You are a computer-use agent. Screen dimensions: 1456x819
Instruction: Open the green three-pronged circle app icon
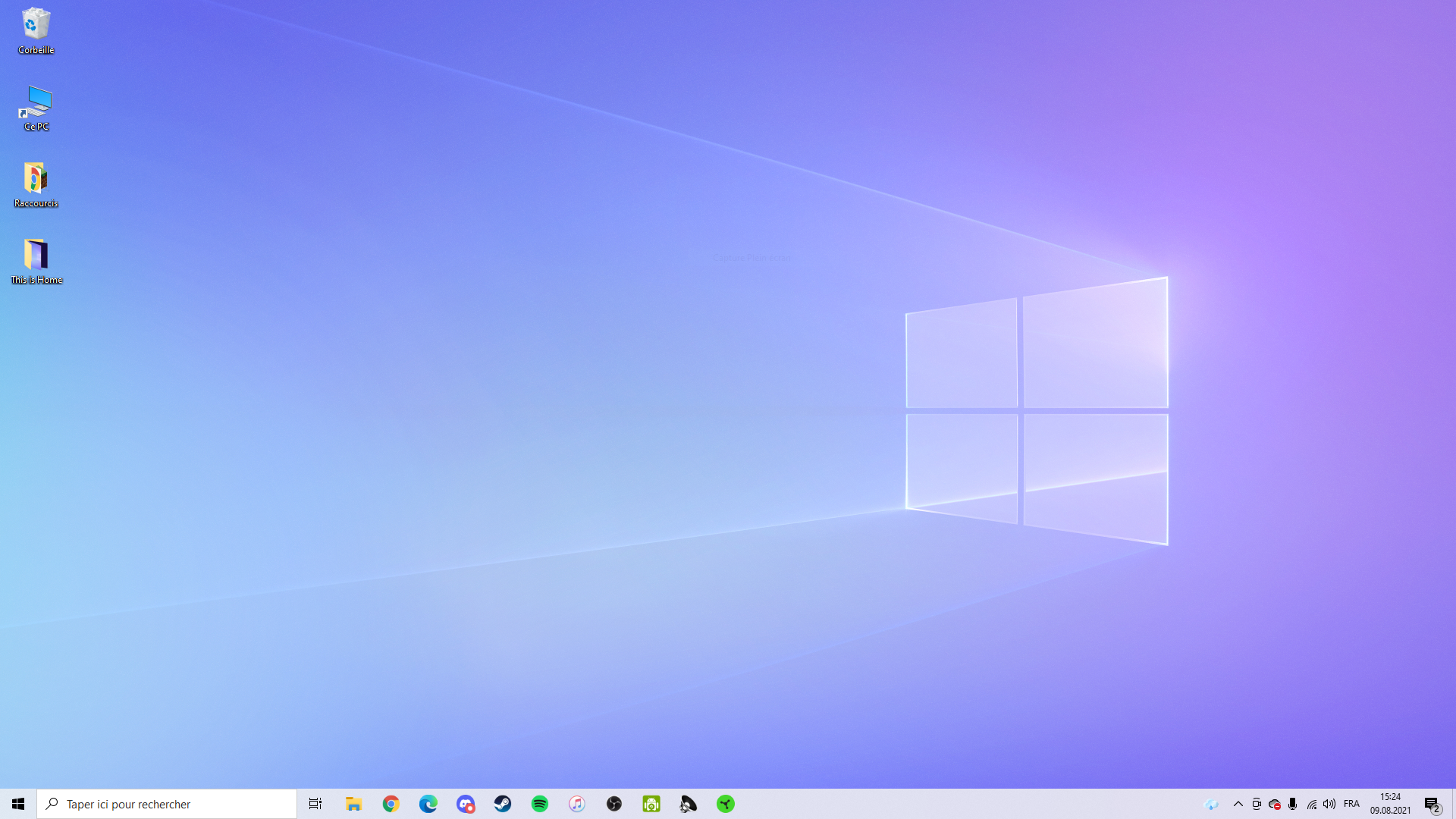(x=726, y=804)
